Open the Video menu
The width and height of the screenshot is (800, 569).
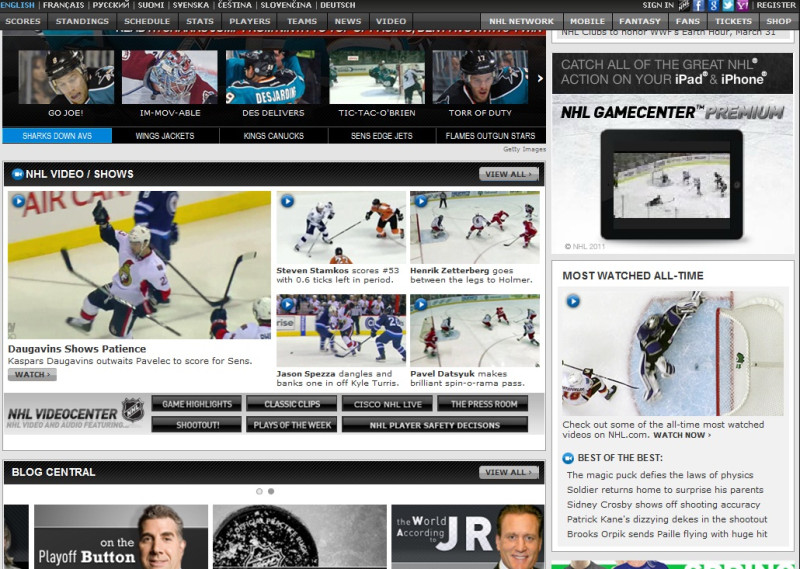[x=391, y=21]
